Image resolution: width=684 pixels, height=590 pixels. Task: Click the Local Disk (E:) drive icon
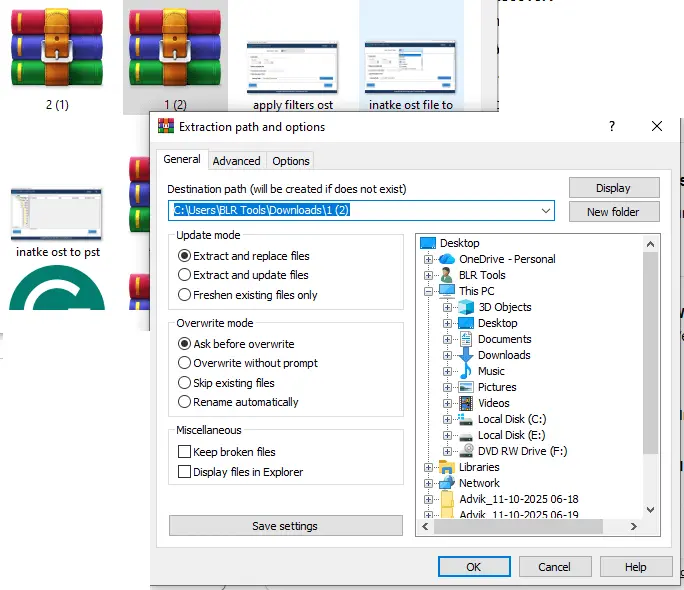(x=466, y=437)
